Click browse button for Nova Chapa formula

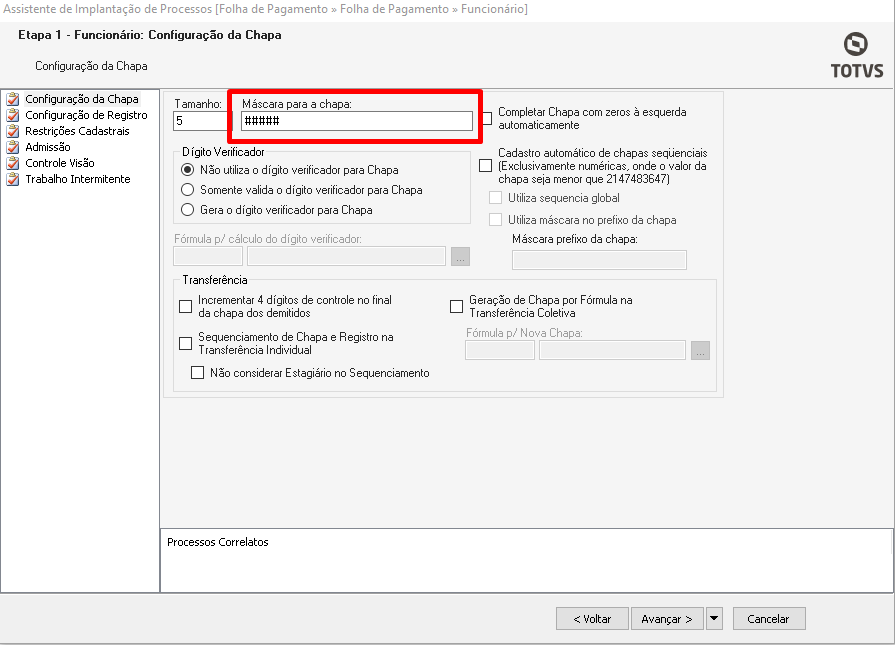coord(700,350)
